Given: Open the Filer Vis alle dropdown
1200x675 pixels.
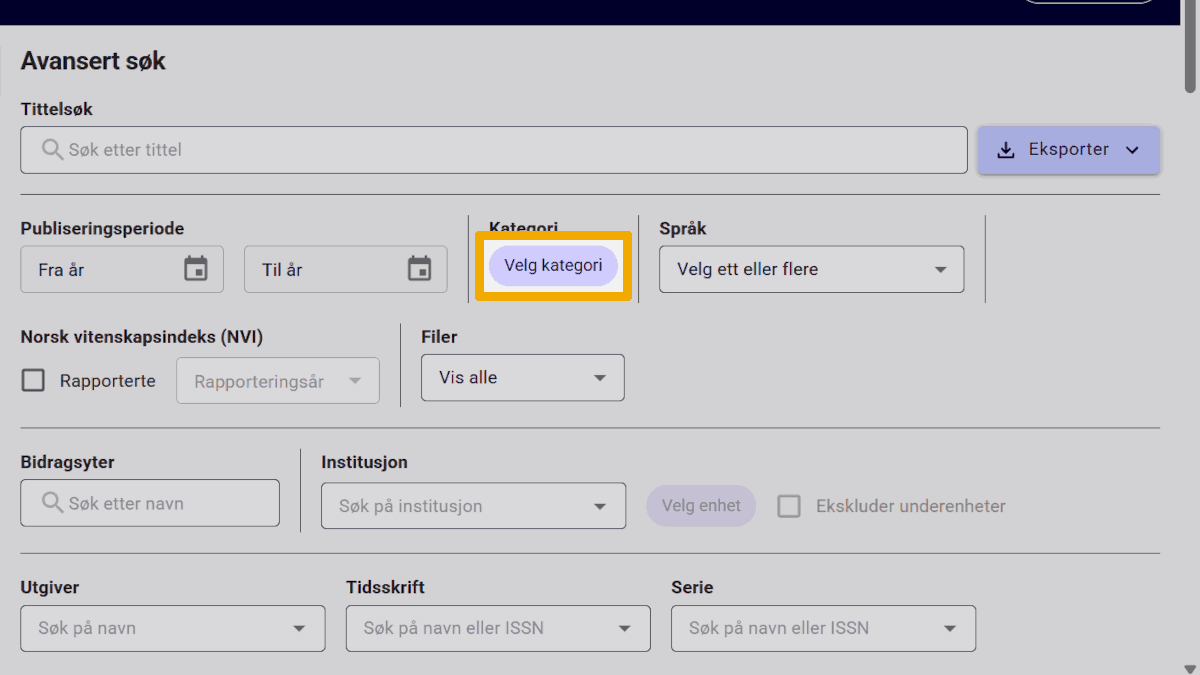Looking at the screenshot, I should [x=523, y=378].
